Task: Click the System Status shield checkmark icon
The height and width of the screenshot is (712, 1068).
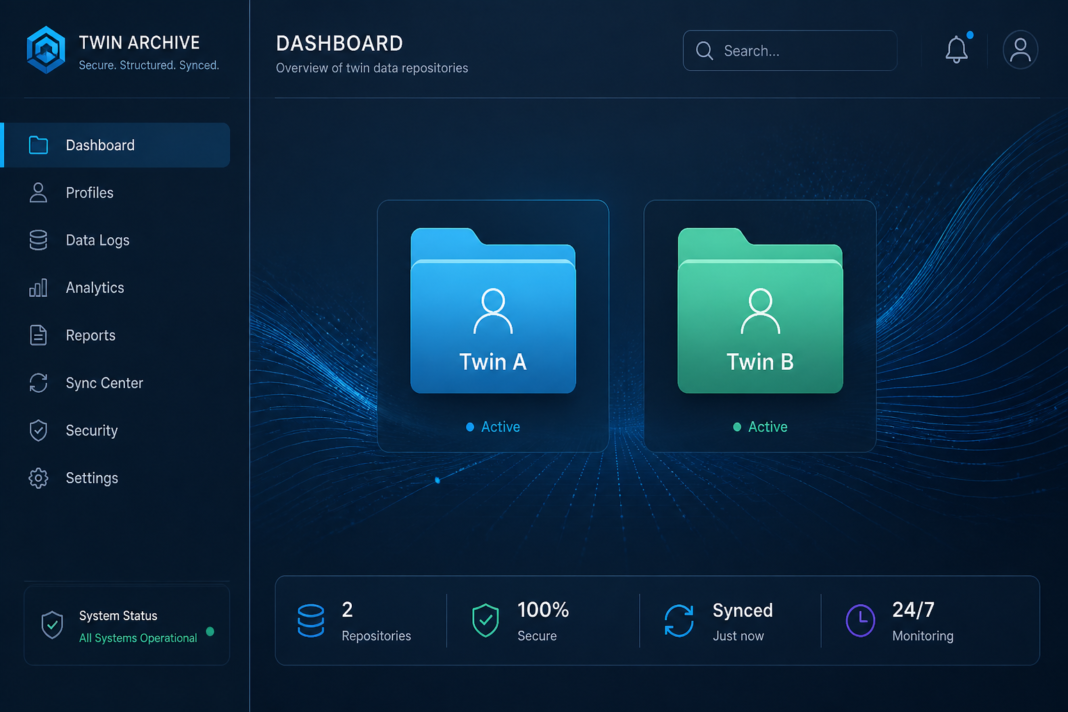Action: point(52,625)
